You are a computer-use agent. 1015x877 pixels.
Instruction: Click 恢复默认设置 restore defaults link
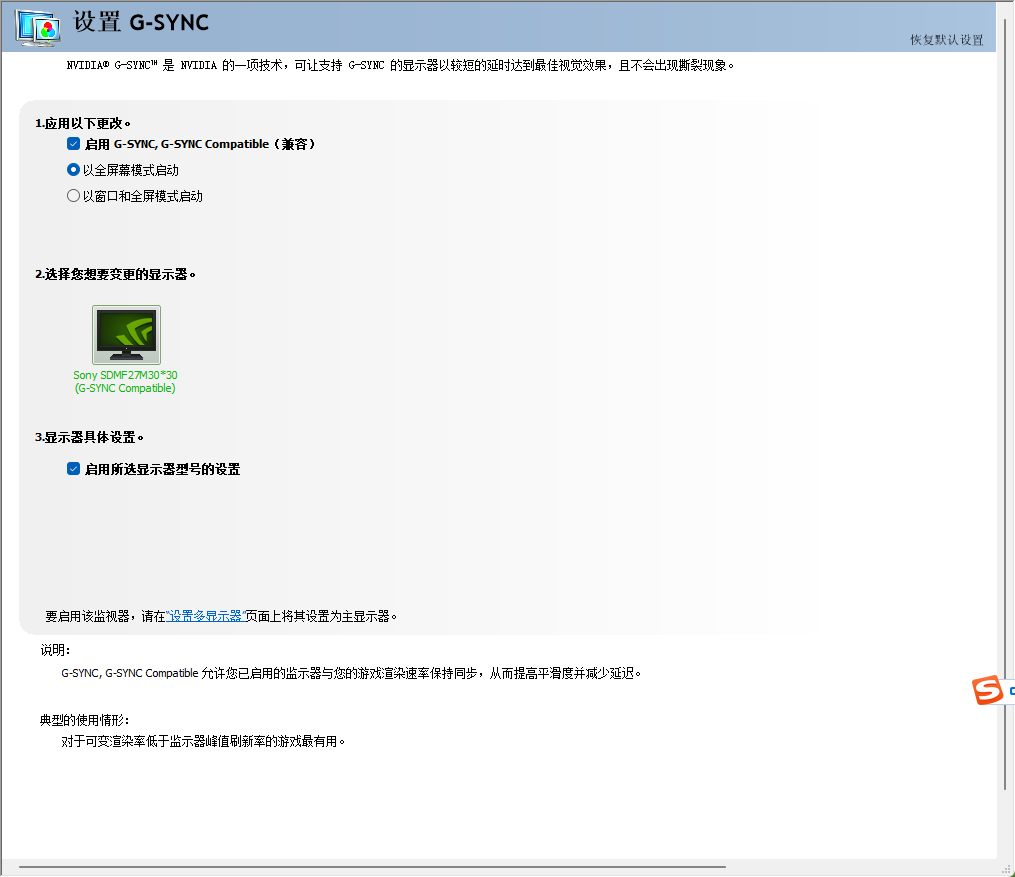(946, 40)
